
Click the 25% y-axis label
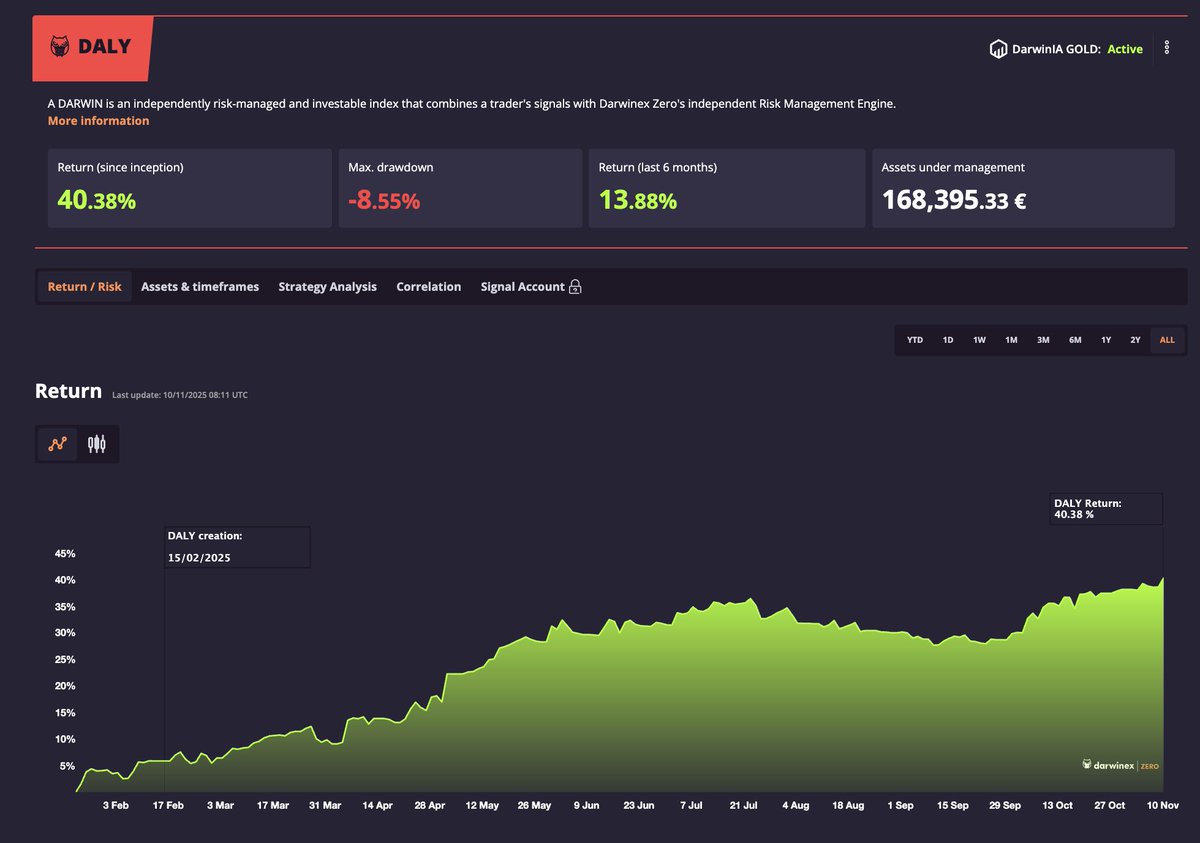coord(63,659)
